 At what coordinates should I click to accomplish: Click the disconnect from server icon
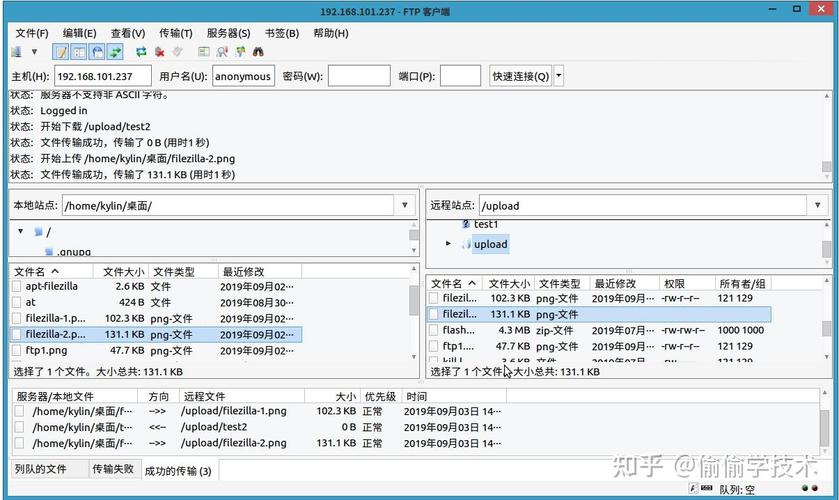click(177, 52)
